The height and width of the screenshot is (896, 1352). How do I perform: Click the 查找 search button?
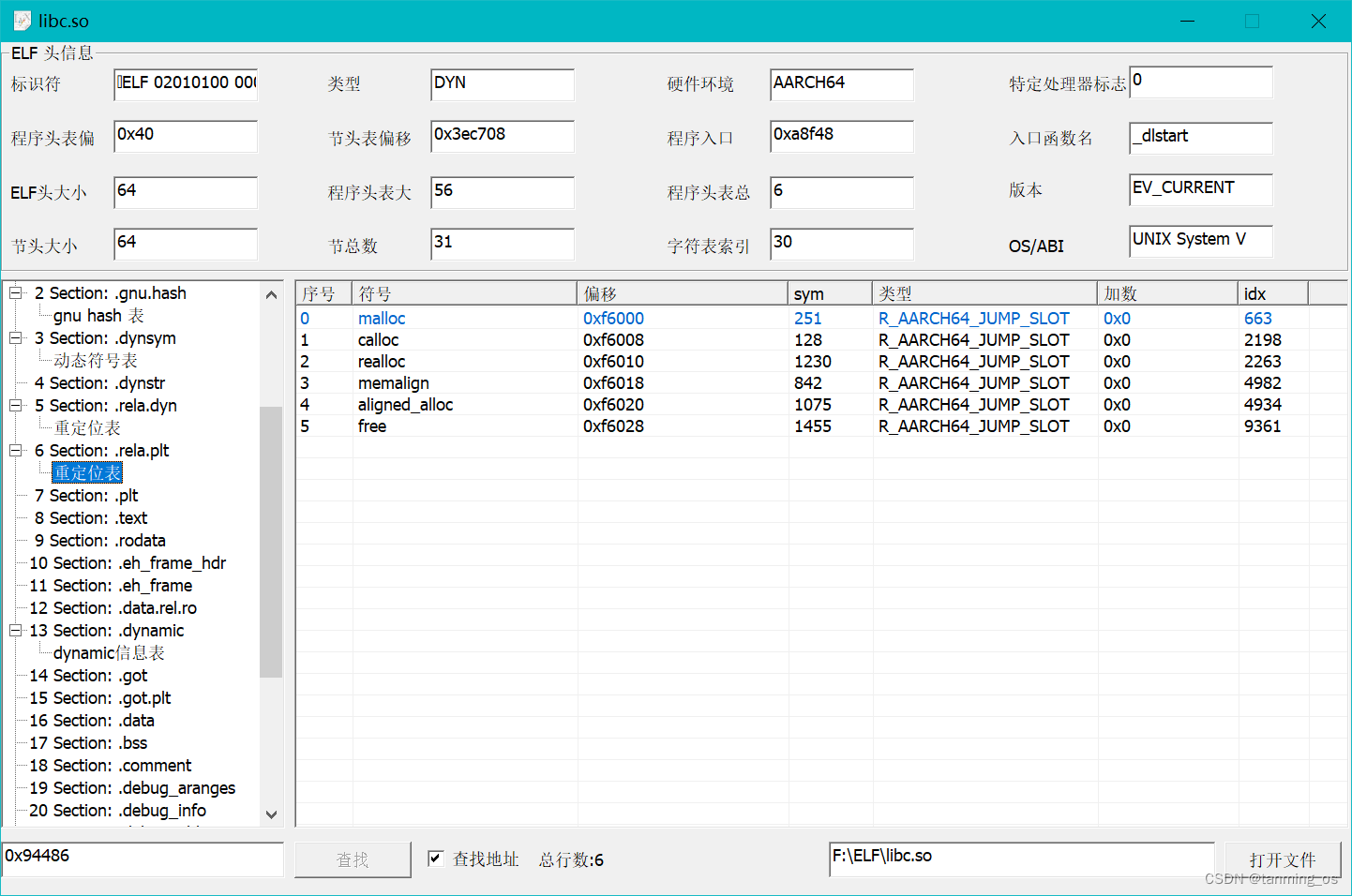coord(353,859)
